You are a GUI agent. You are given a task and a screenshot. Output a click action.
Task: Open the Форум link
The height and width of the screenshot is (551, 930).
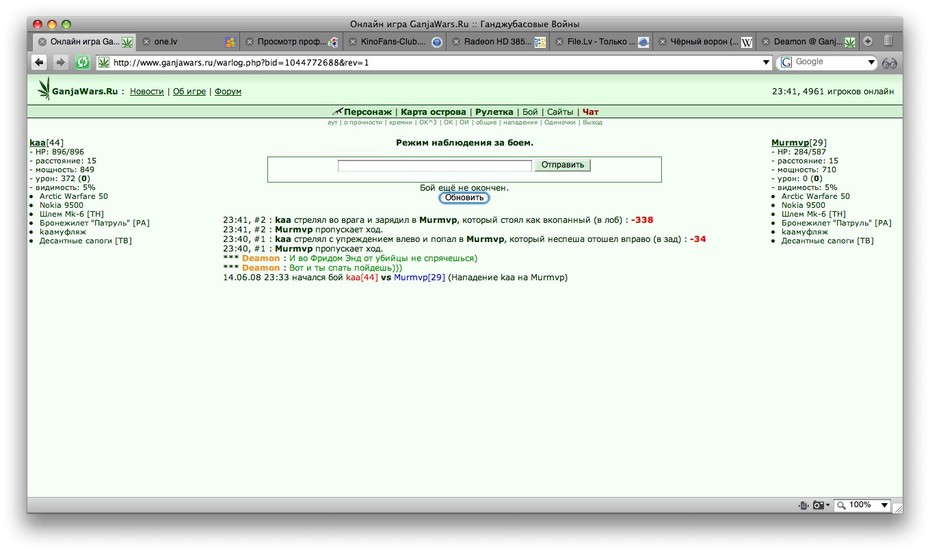[228, 91]
